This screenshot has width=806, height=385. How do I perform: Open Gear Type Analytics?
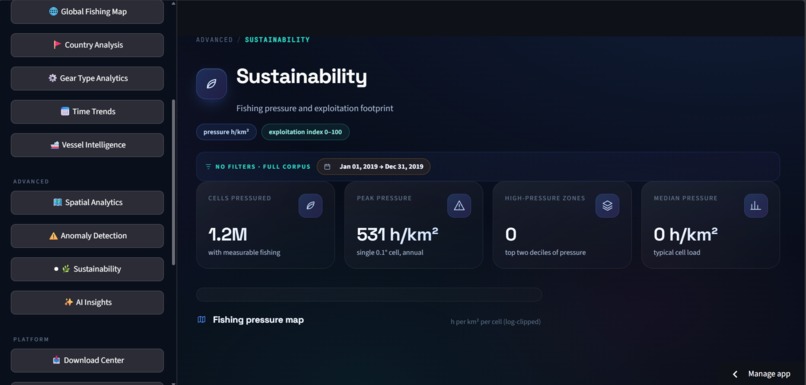tap(87, 78)
